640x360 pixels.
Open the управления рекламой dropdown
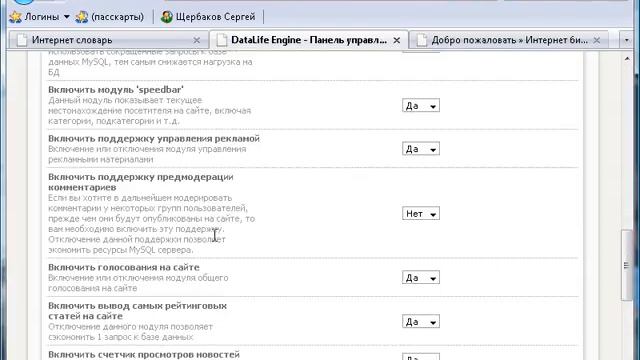point(421,149)
